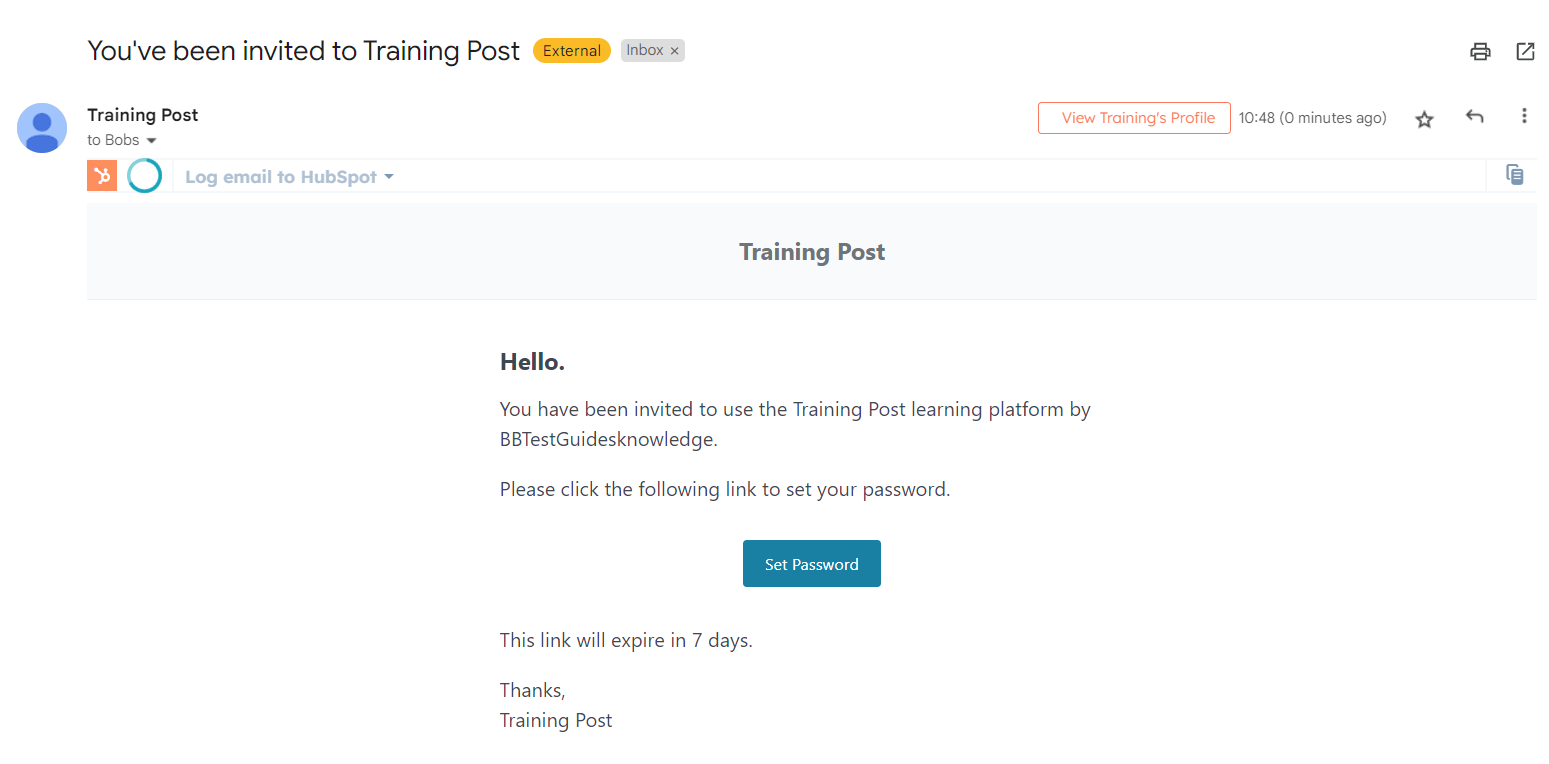1549x764 pixels.
Task: Click the reply arrow icon
Action: pos(1474,117)
